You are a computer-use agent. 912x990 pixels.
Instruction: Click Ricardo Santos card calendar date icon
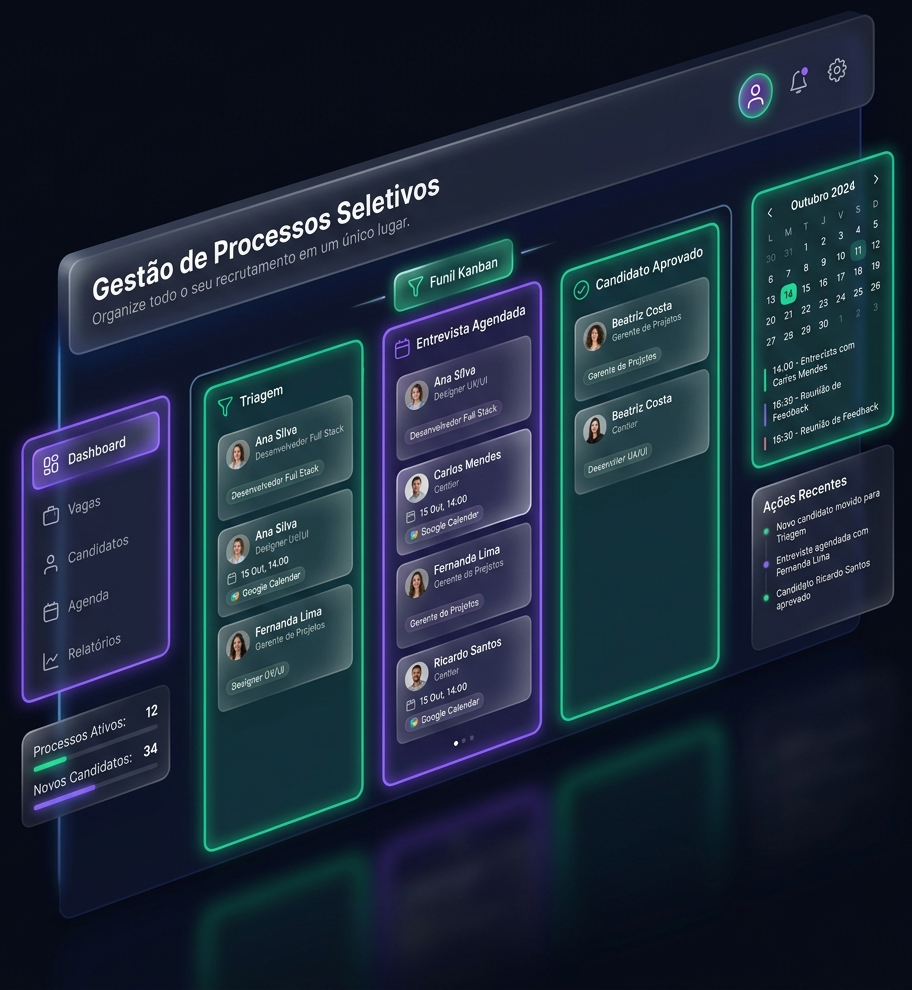(x=411, y=705)
